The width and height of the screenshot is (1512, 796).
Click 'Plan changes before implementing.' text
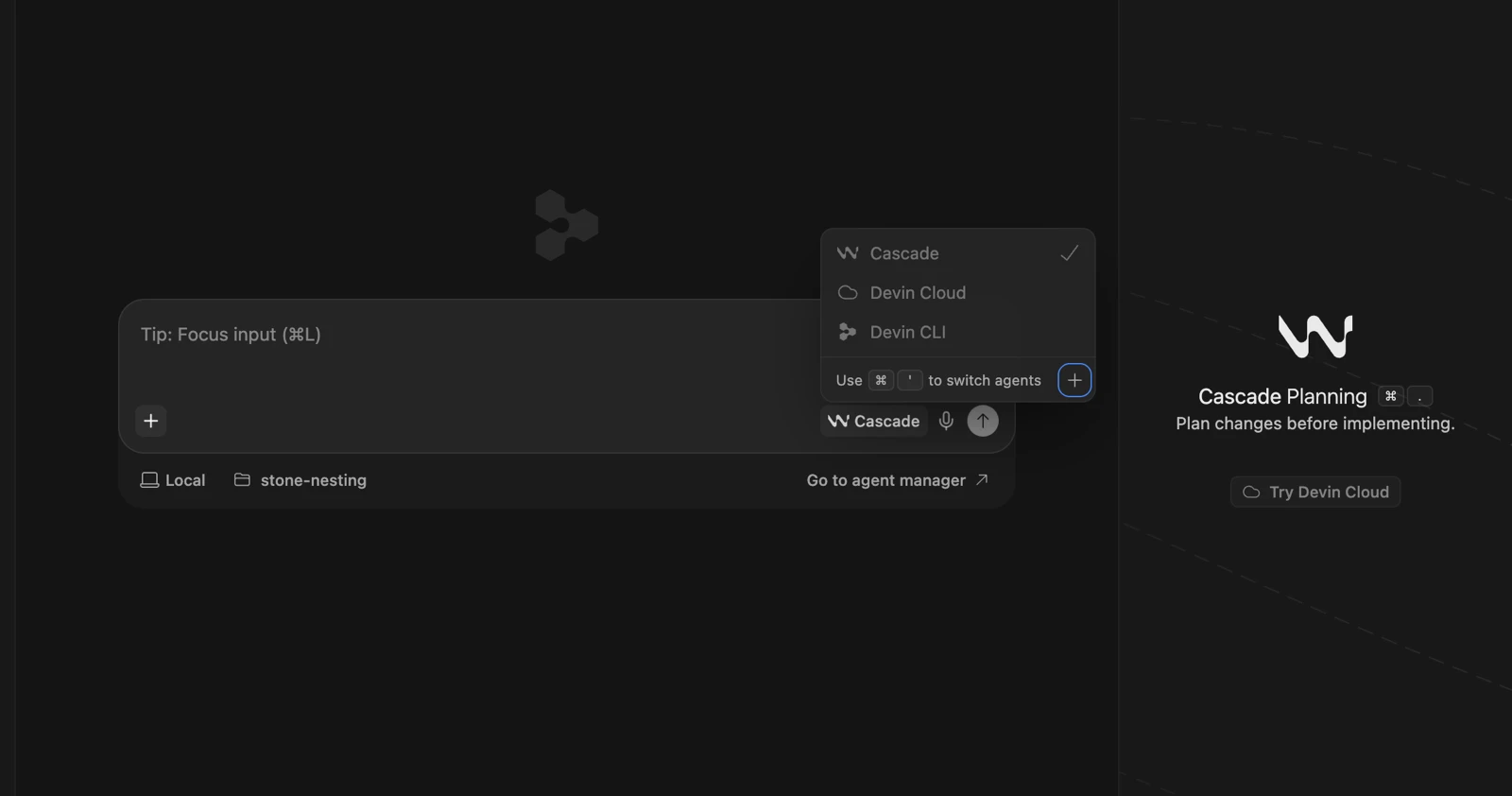pyautogui.click(x=1315, y=424)
